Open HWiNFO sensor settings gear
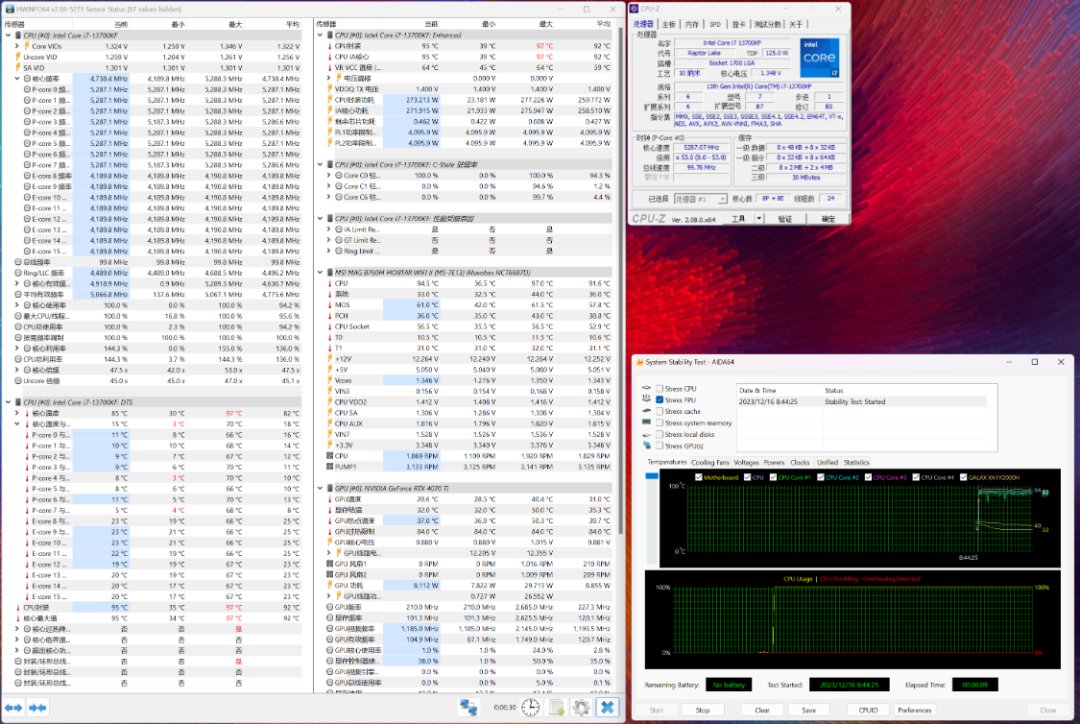Viewport: 1080px width, 724px height. tap(580, 707)
